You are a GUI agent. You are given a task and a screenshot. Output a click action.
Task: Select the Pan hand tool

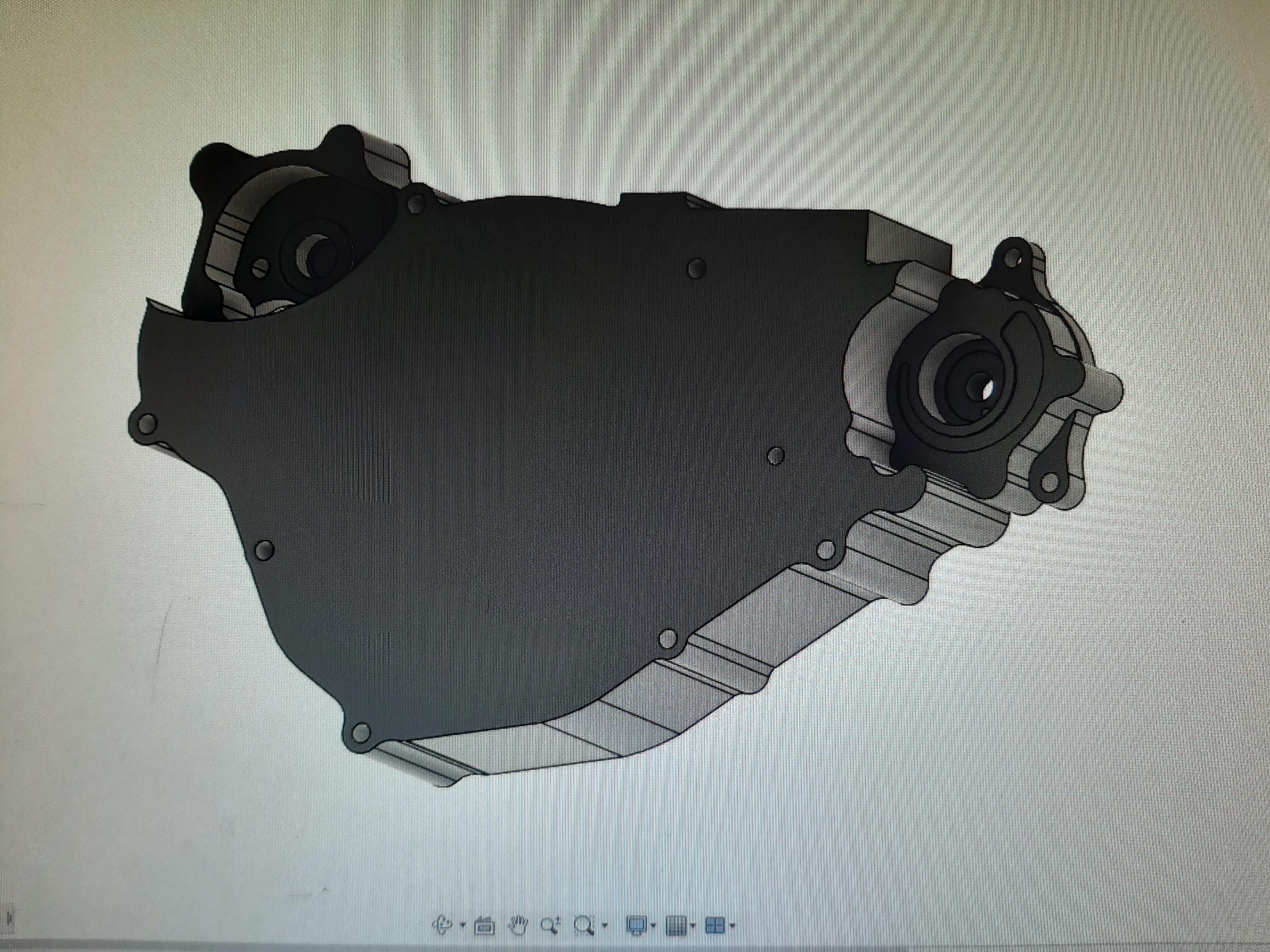519,925
